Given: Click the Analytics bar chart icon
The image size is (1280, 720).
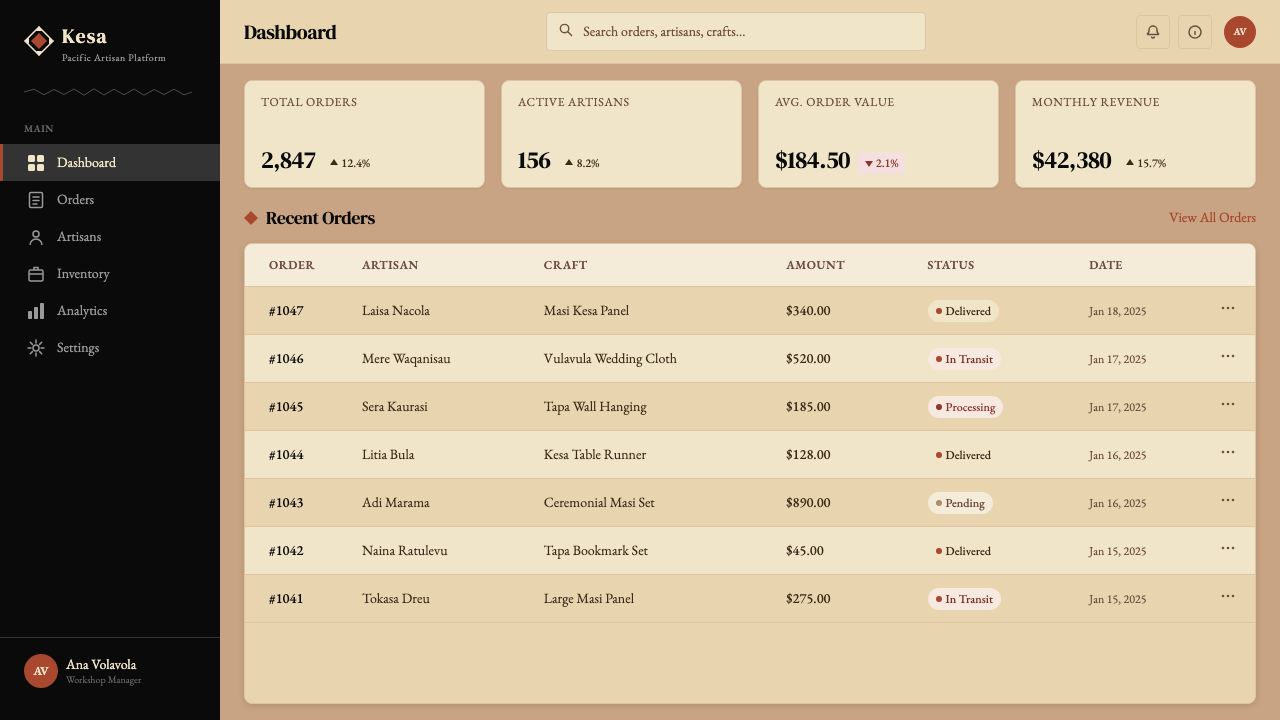Looking at the screenshot, I should tap(36, 311).
